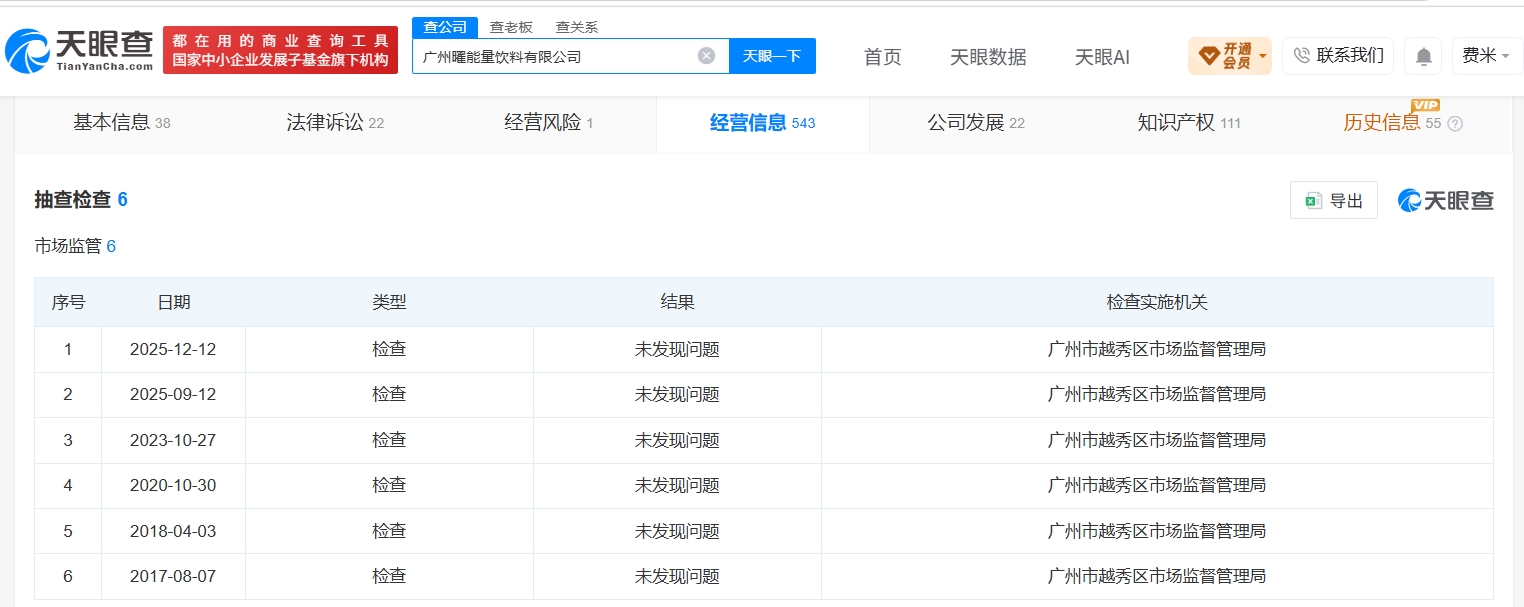The width and height of the screenshot is (1524, 607).
Task: Clear the search box with the X icon
Action: pyautogui.click(x=706, y=56)
